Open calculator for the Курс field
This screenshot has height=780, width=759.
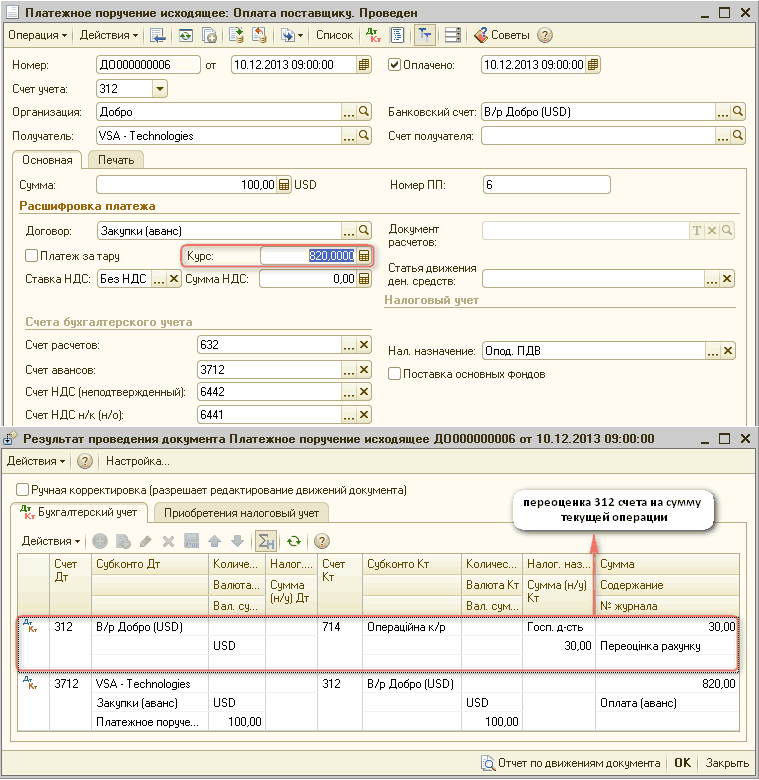364,256
